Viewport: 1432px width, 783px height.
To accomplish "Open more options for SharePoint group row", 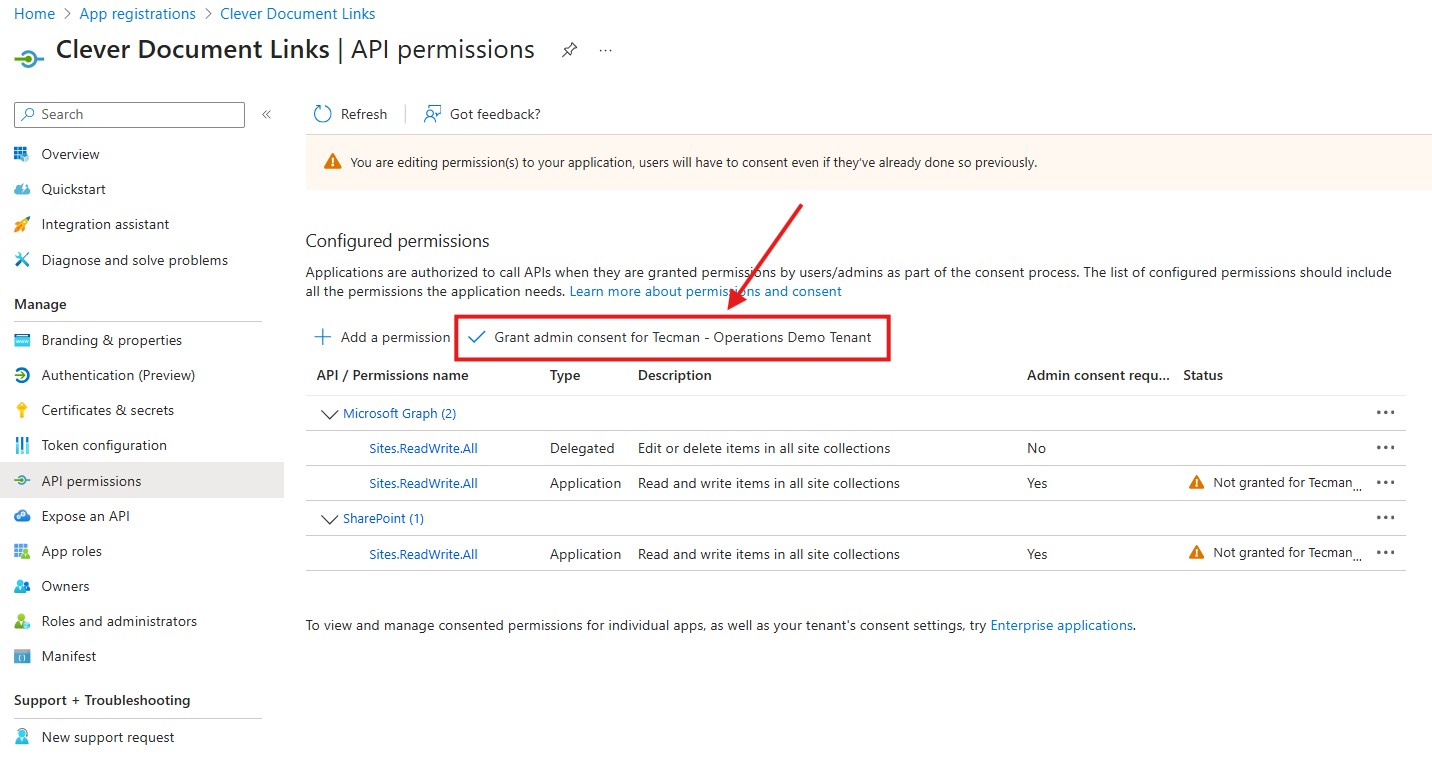I will [1385, 517].
